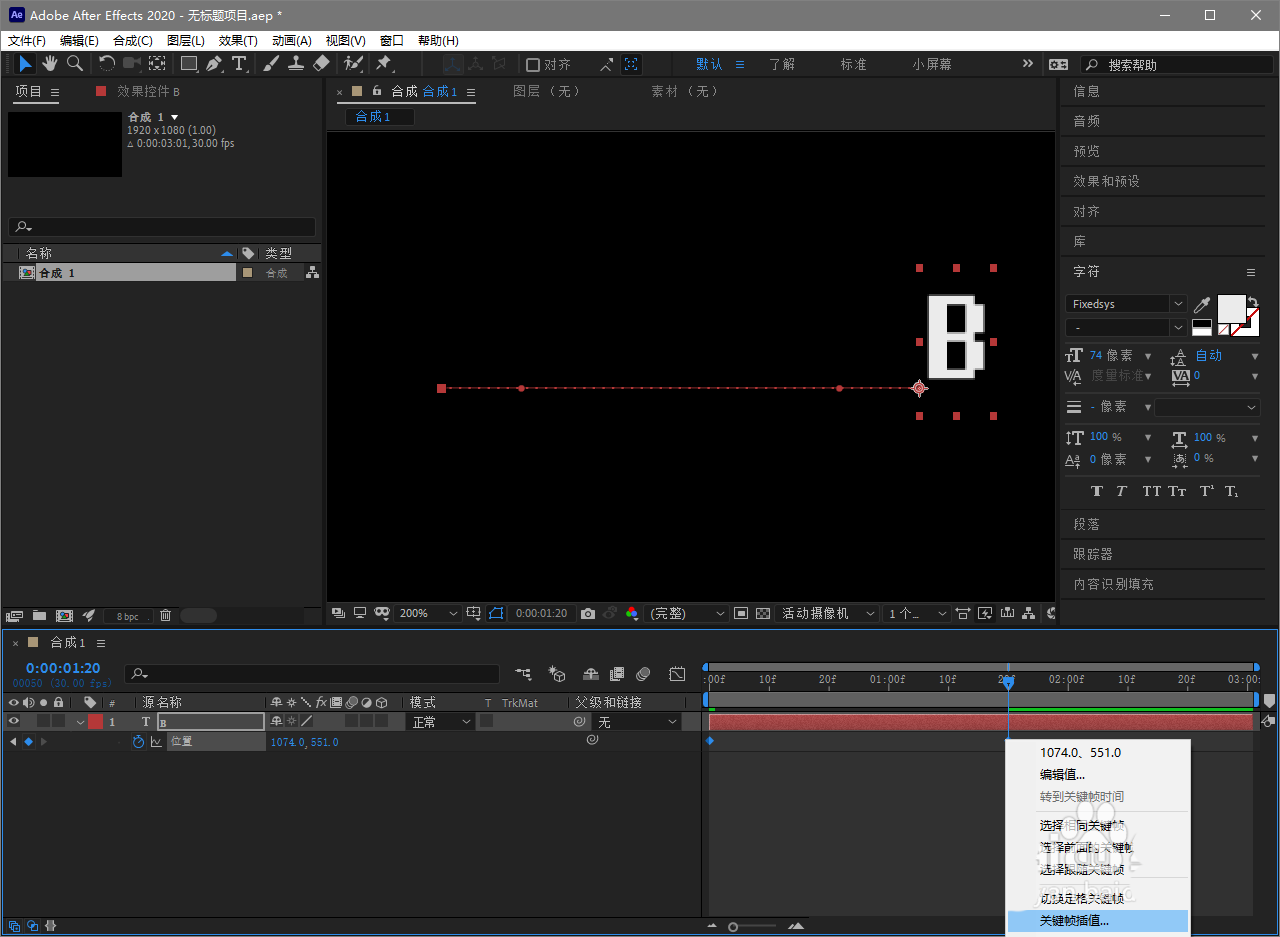This screenshot has height=937, width=1280.
Task: Open the 效果(T) menu
Action: 238,41
